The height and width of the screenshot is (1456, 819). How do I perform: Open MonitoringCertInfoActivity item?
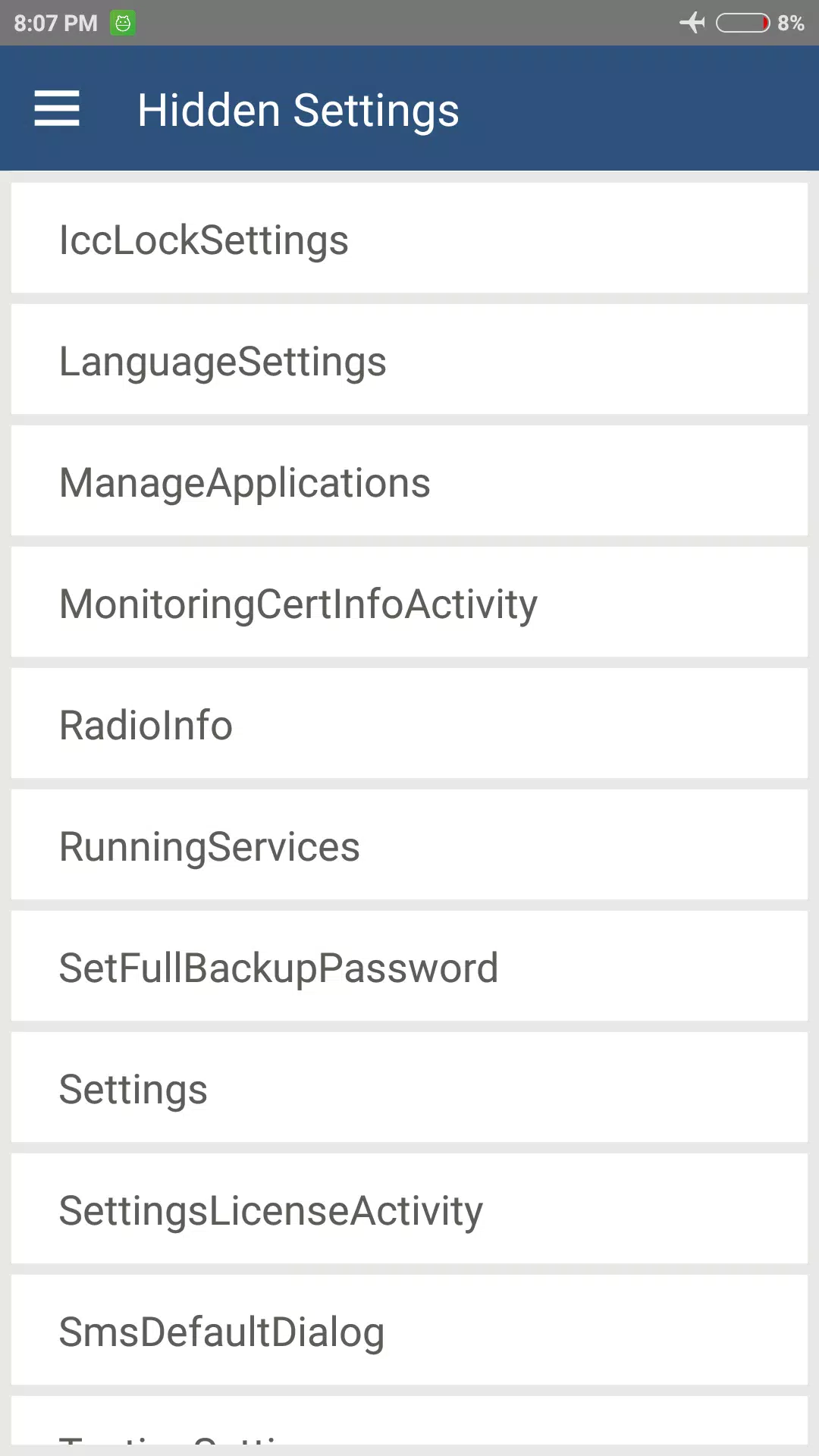[409, 602]
